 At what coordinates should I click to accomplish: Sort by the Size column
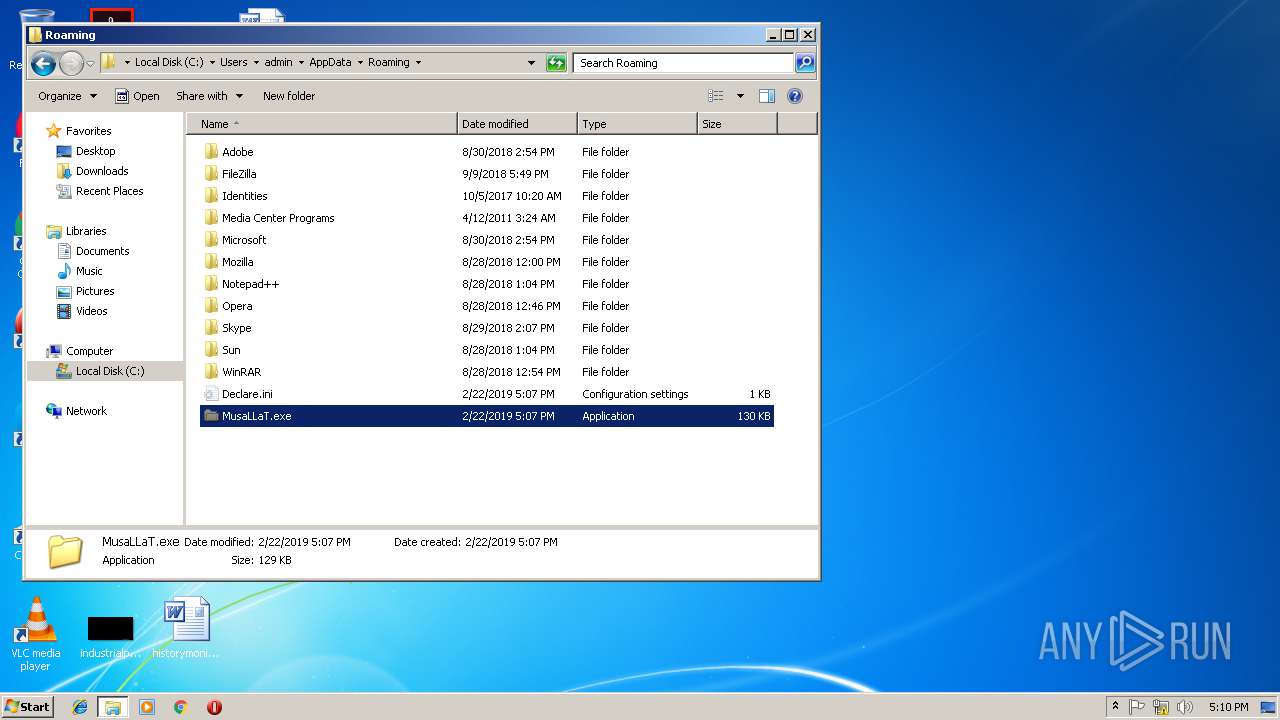737,124
